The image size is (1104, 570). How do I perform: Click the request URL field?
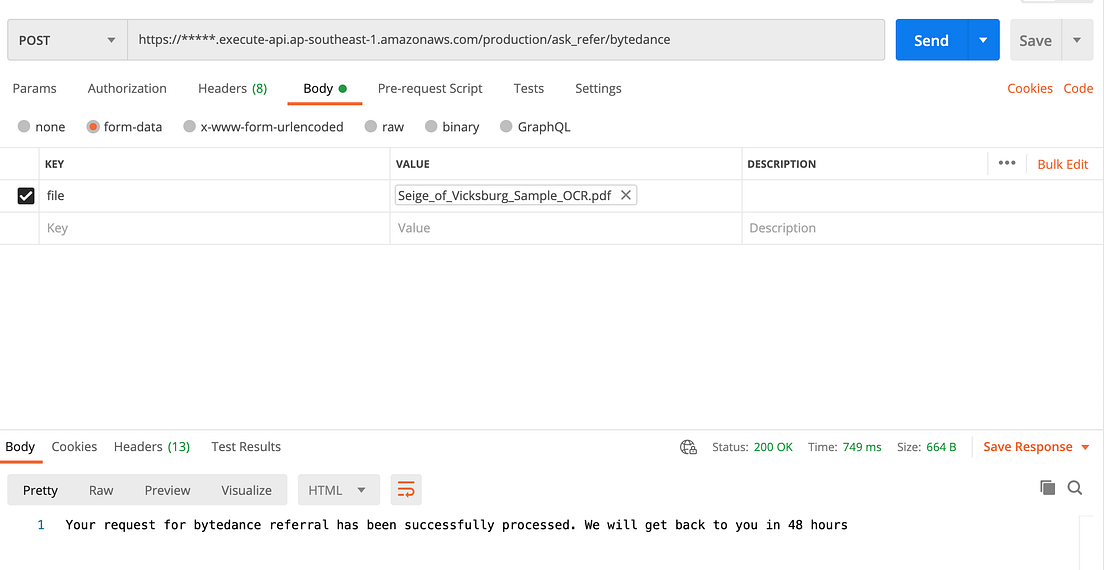click(506, 40)
